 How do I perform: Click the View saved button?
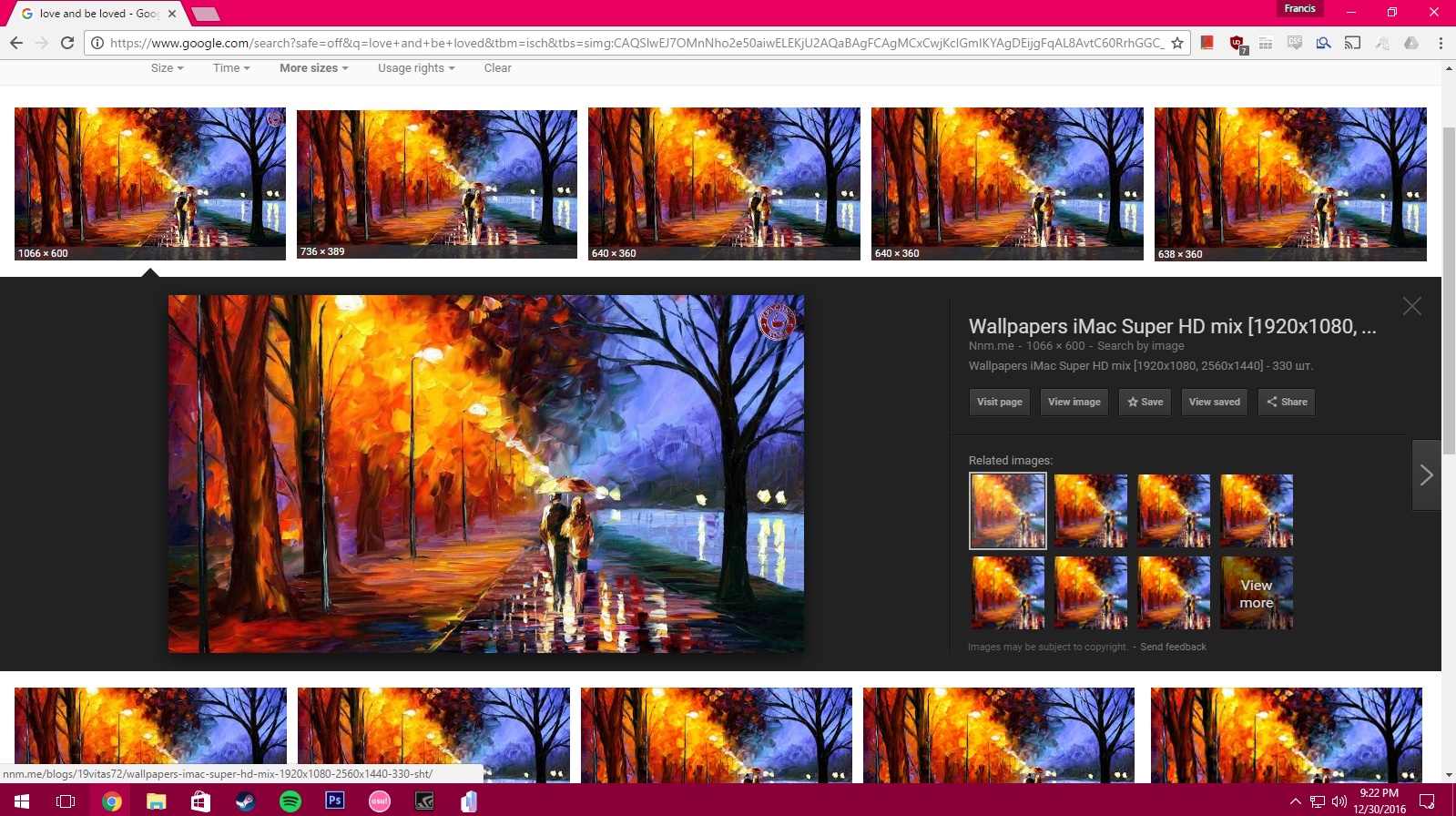1215,402
